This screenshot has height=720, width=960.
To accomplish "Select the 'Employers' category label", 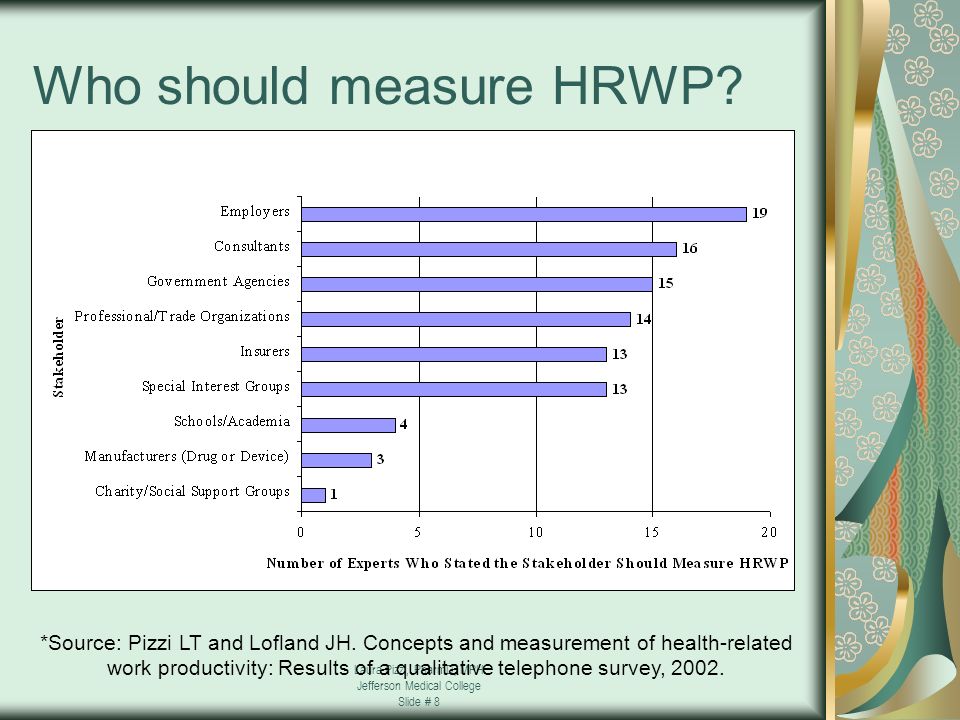I will (255, 212).
